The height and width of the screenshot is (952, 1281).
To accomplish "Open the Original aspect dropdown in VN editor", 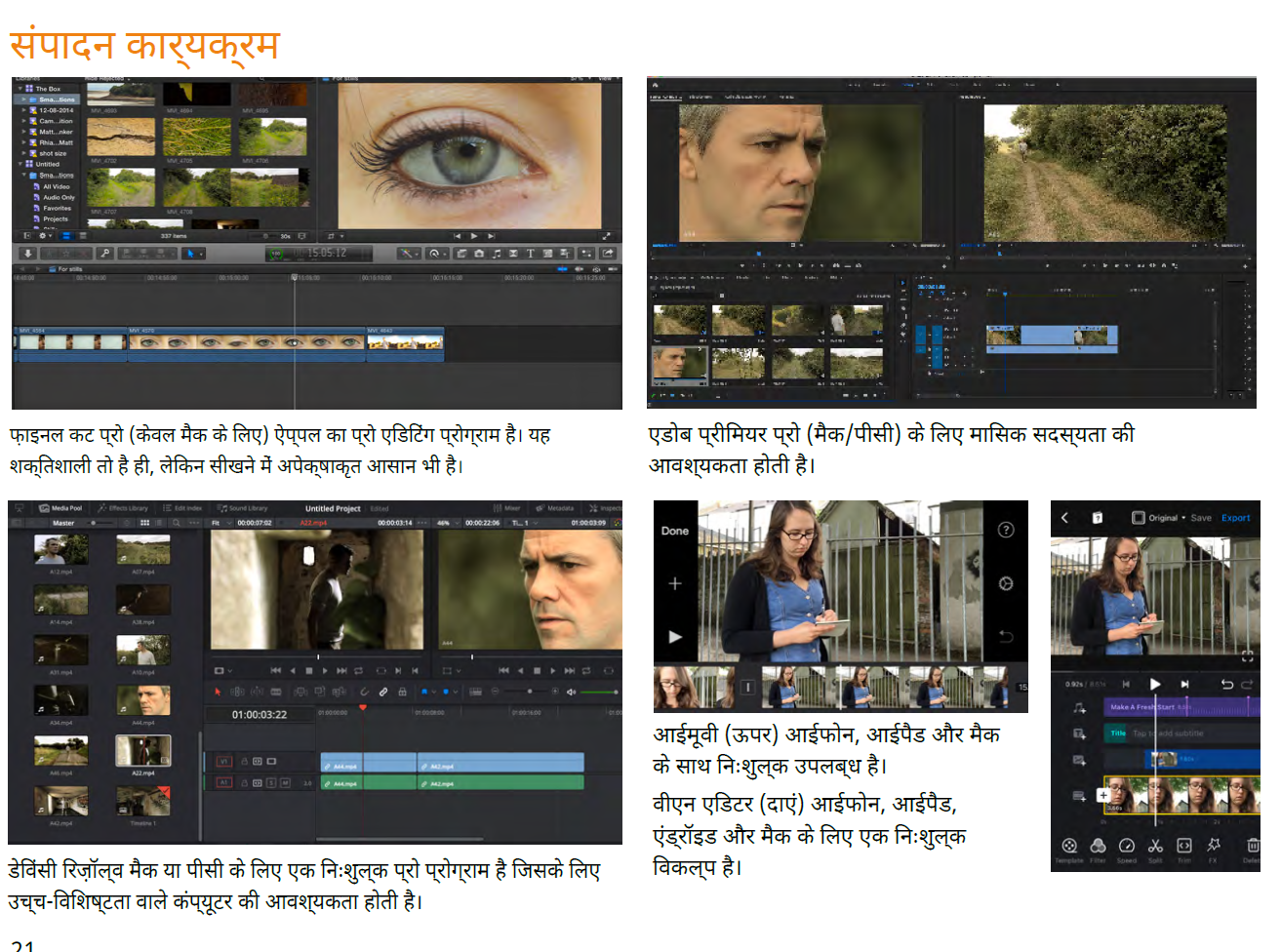I will pyautogui.click(x=1159, y=518).
